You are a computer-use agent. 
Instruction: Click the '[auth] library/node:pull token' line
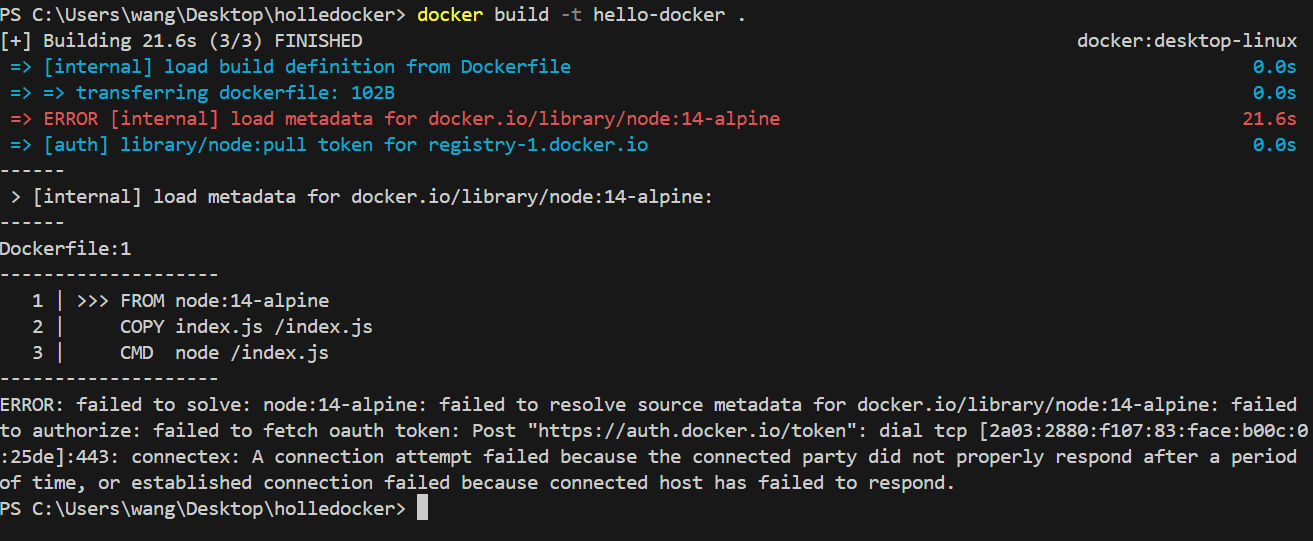(330, 145)
